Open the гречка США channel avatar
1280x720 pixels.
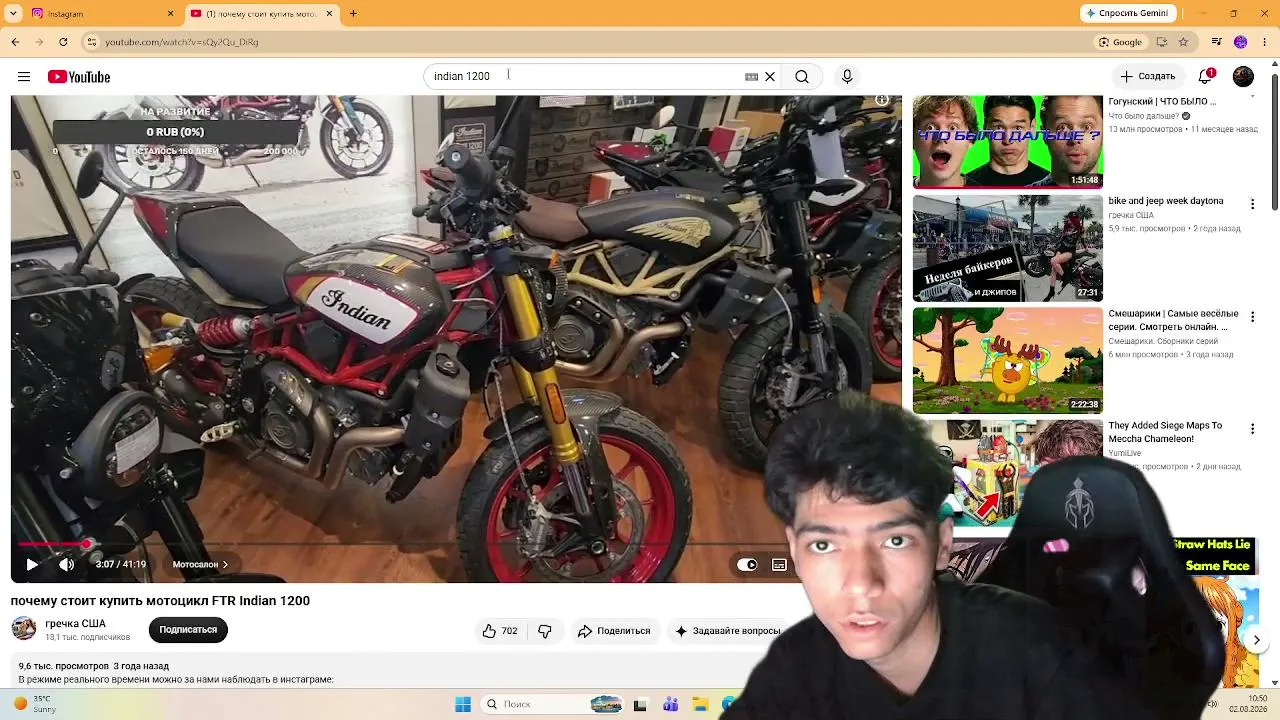point(24,629)
